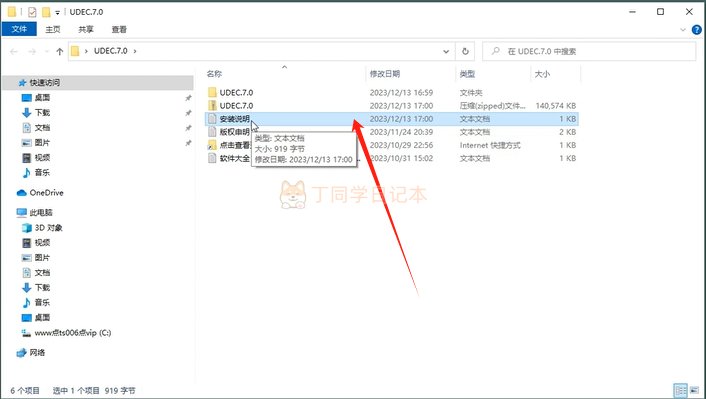Refresh the current folder view
This screenshot has width=706, height=399.
point(465,51)
